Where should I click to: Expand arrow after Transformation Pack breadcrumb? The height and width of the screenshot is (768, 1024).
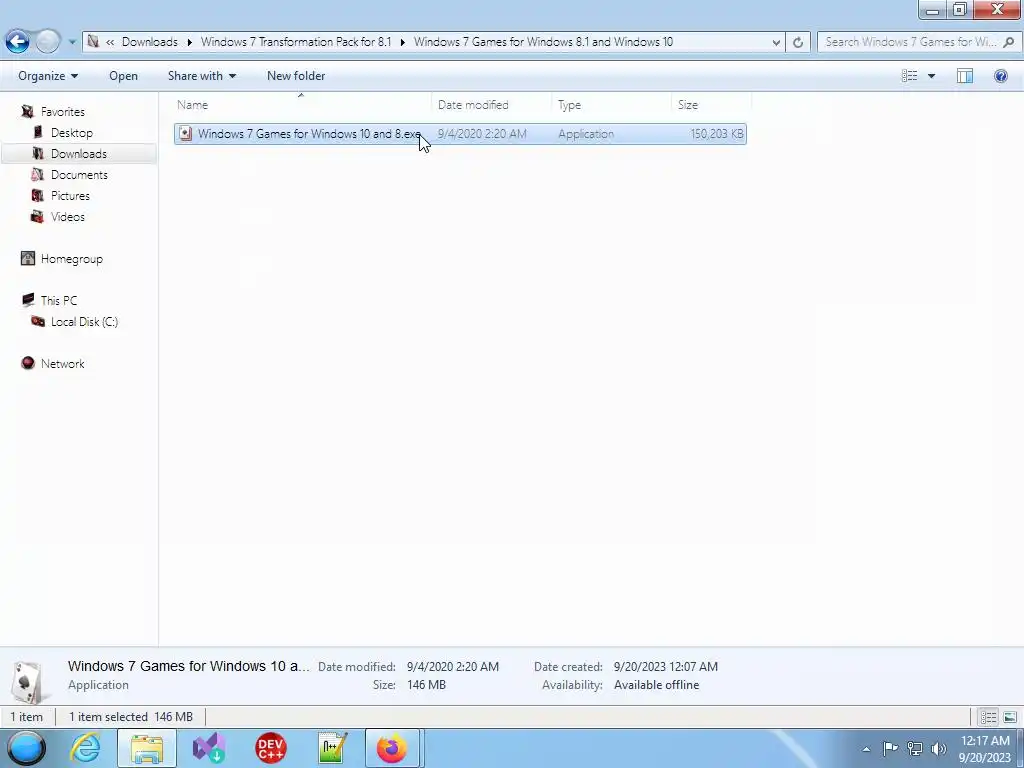[x=402, y=42]
